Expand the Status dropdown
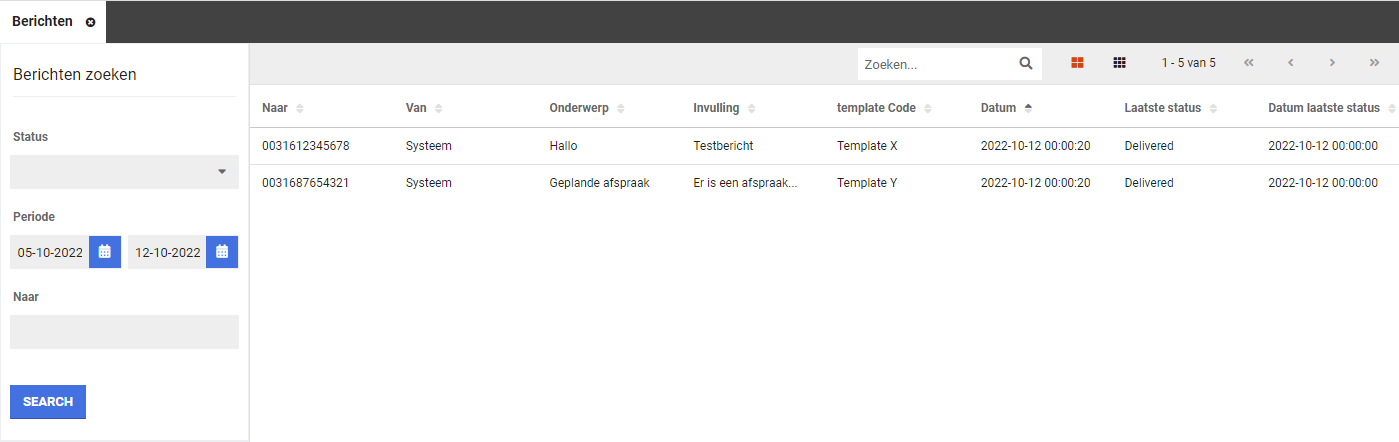The image size is (1399, 442). pos(124,172)
